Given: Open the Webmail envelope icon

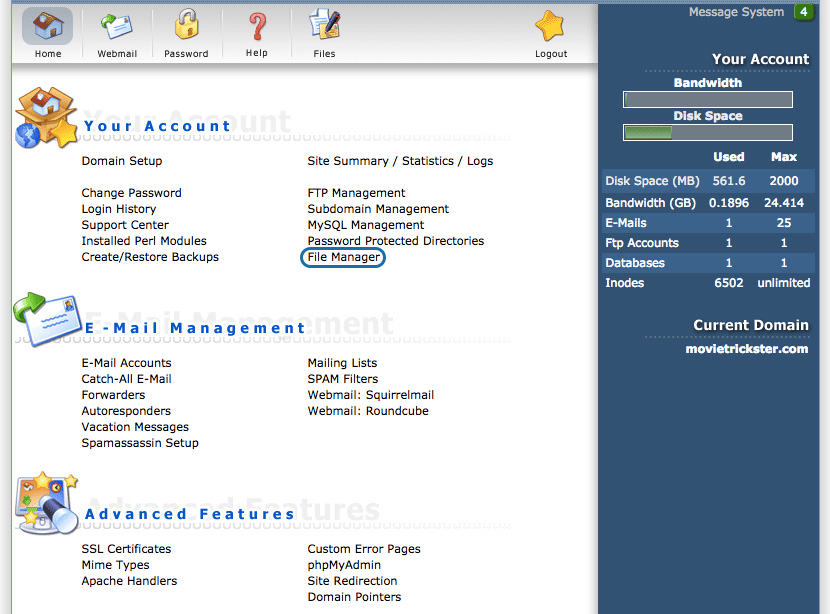Looking at the screenshot, I should tap(116, 26).
